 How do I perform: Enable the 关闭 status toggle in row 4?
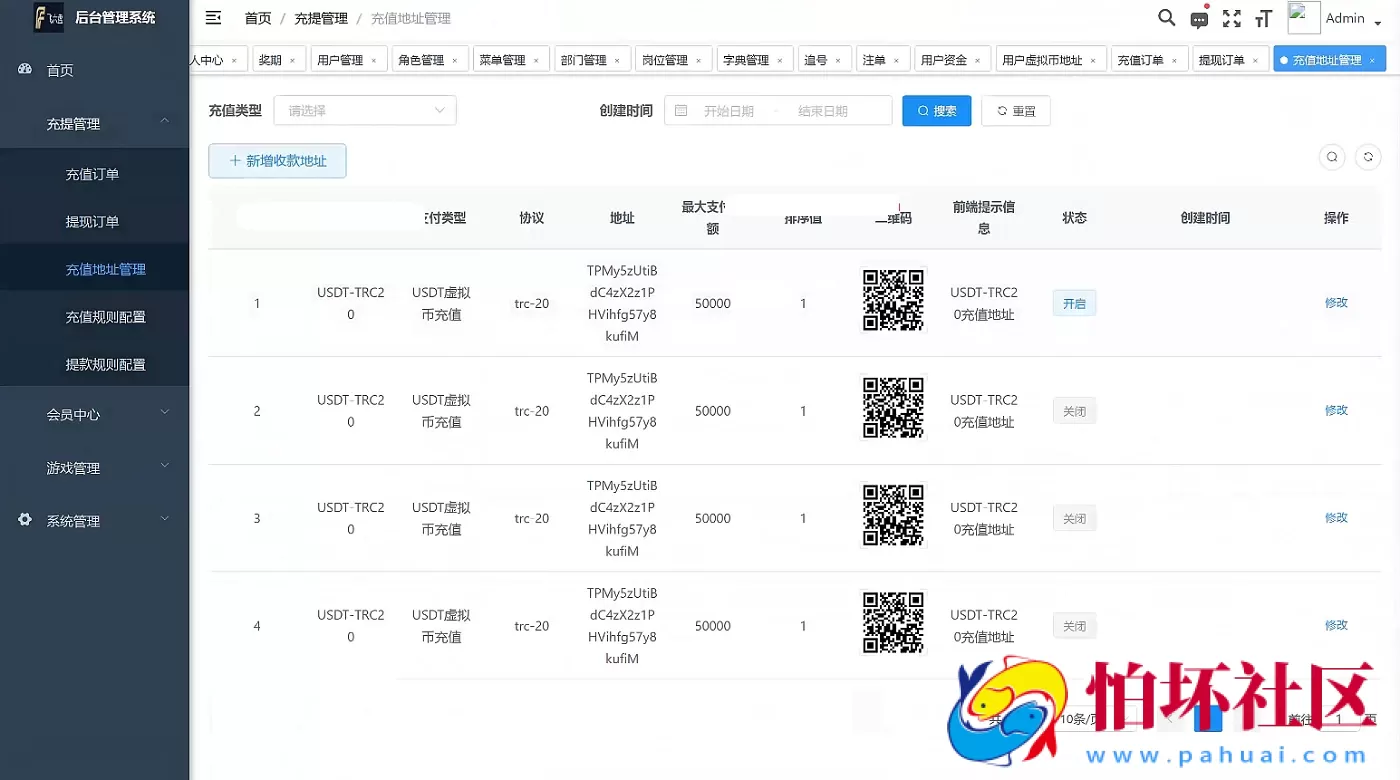[1073, 625]
